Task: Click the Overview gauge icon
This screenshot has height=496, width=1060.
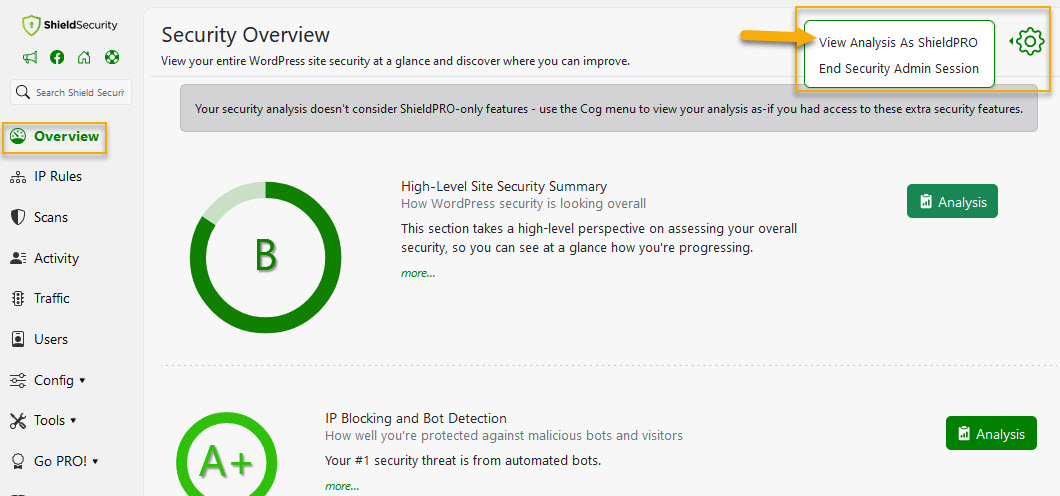Action: click(18, 137)
